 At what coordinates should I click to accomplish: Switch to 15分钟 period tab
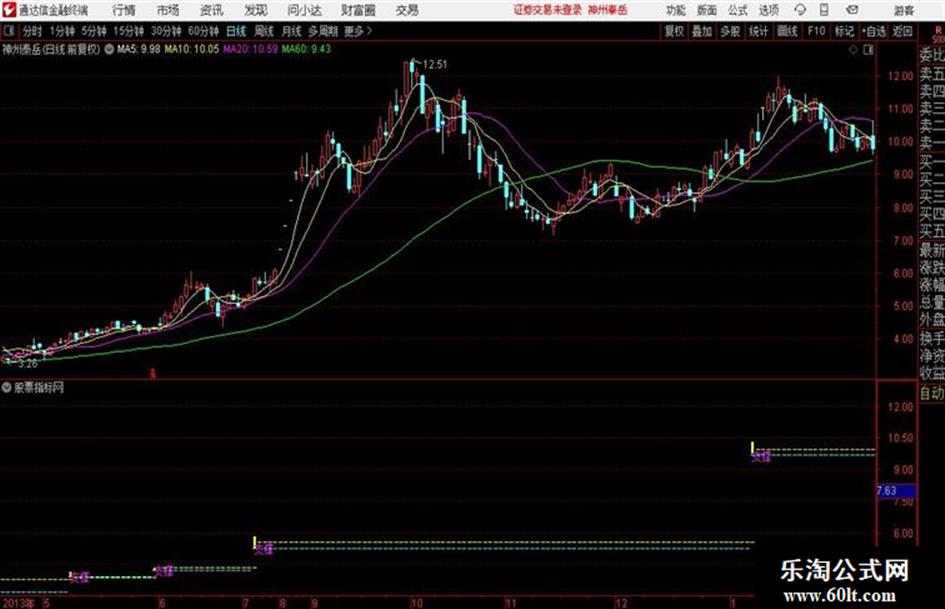[128, 31]
